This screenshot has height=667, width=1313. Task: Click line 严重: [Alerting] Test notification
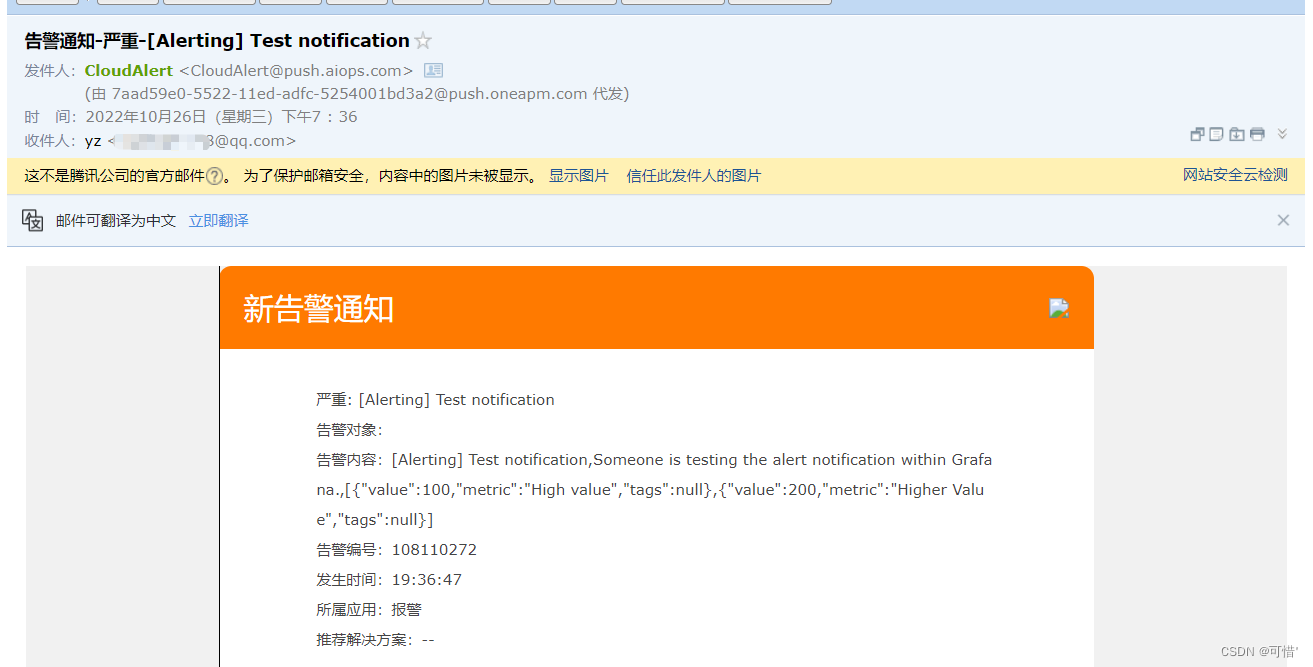(435, 400)
